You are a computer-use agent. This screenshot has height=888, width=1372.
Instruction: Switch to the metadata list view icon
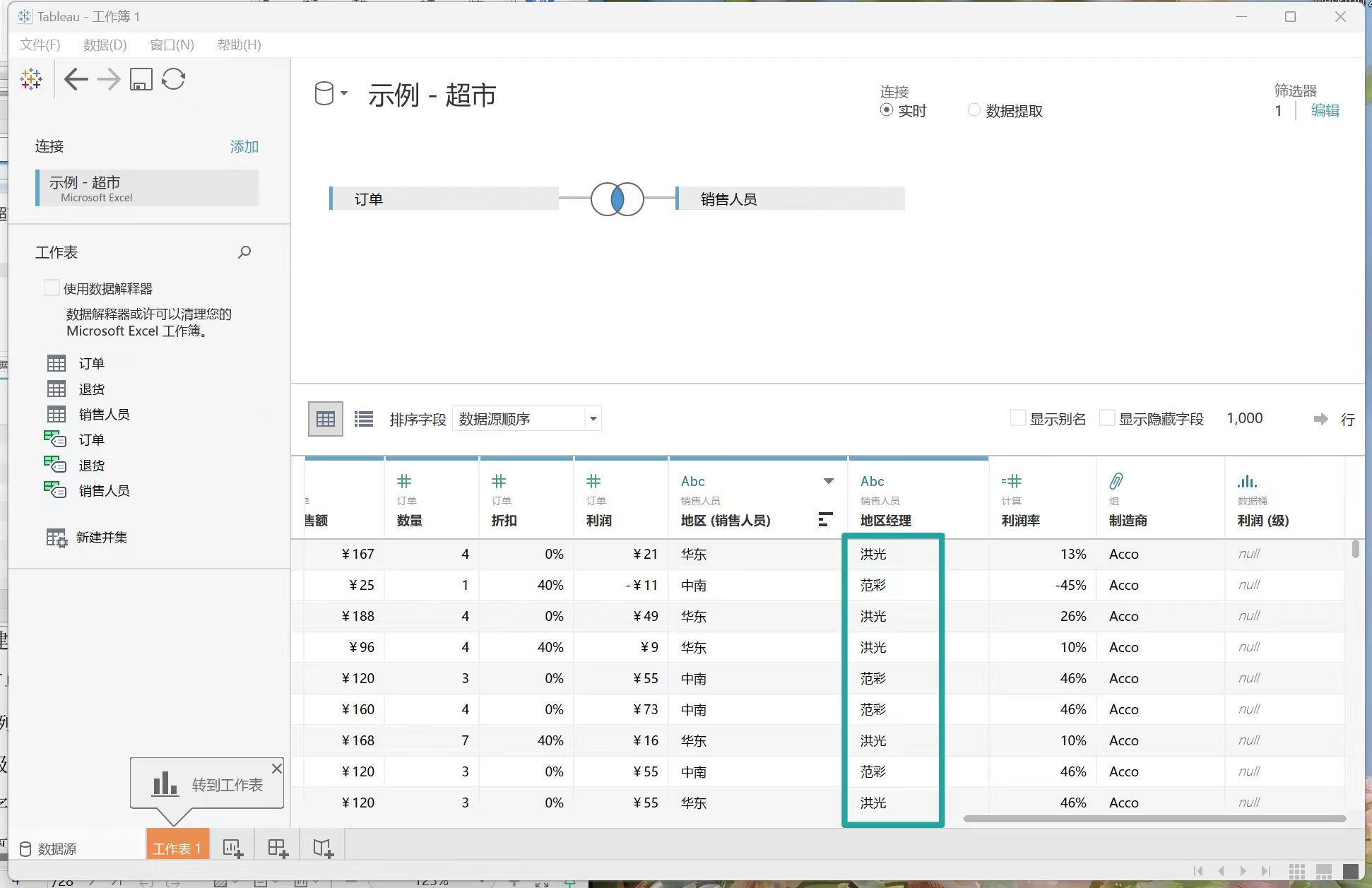click(364, 419)
